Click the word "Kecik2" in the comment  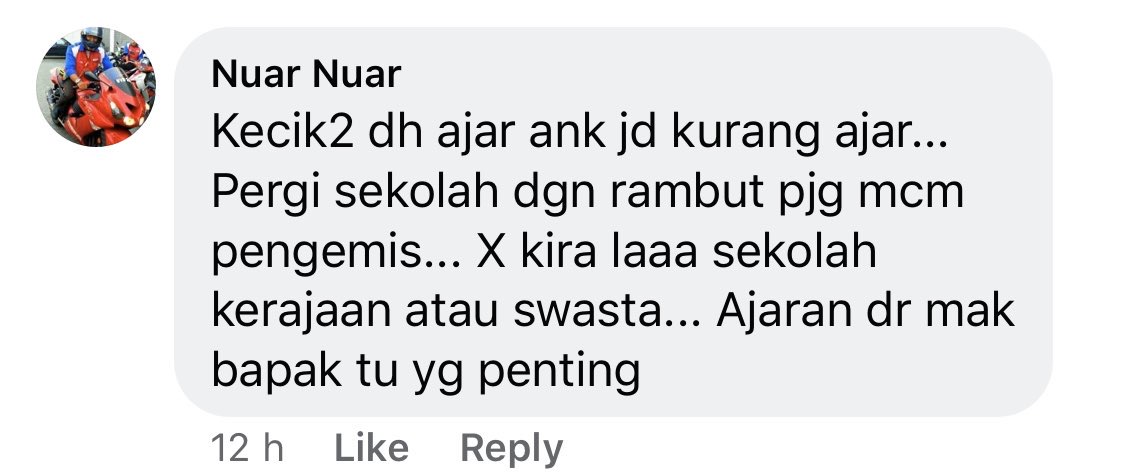point(283,133)
